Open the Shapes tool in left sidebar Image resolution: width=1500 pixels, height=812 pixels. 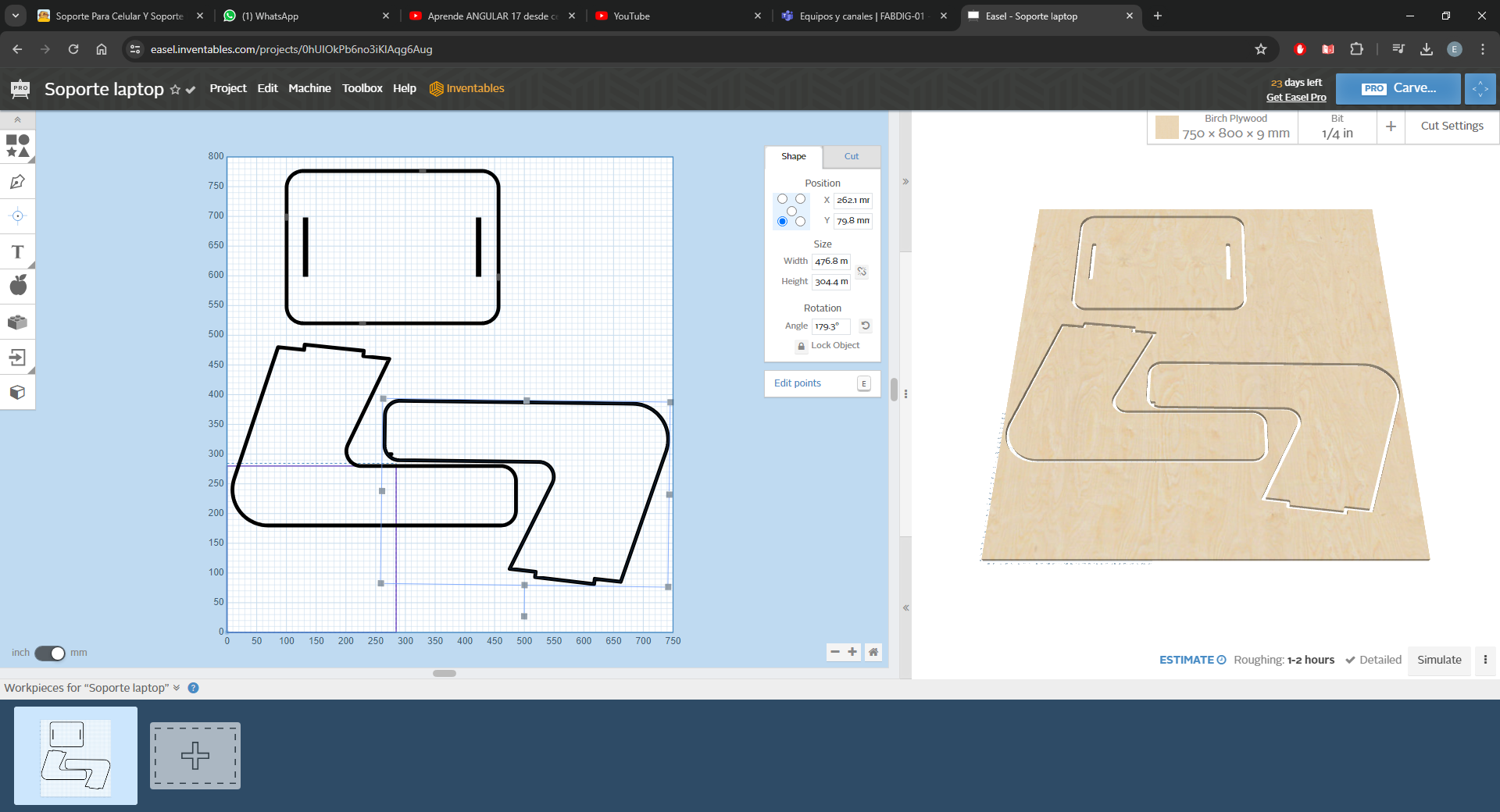pos(17,146)
